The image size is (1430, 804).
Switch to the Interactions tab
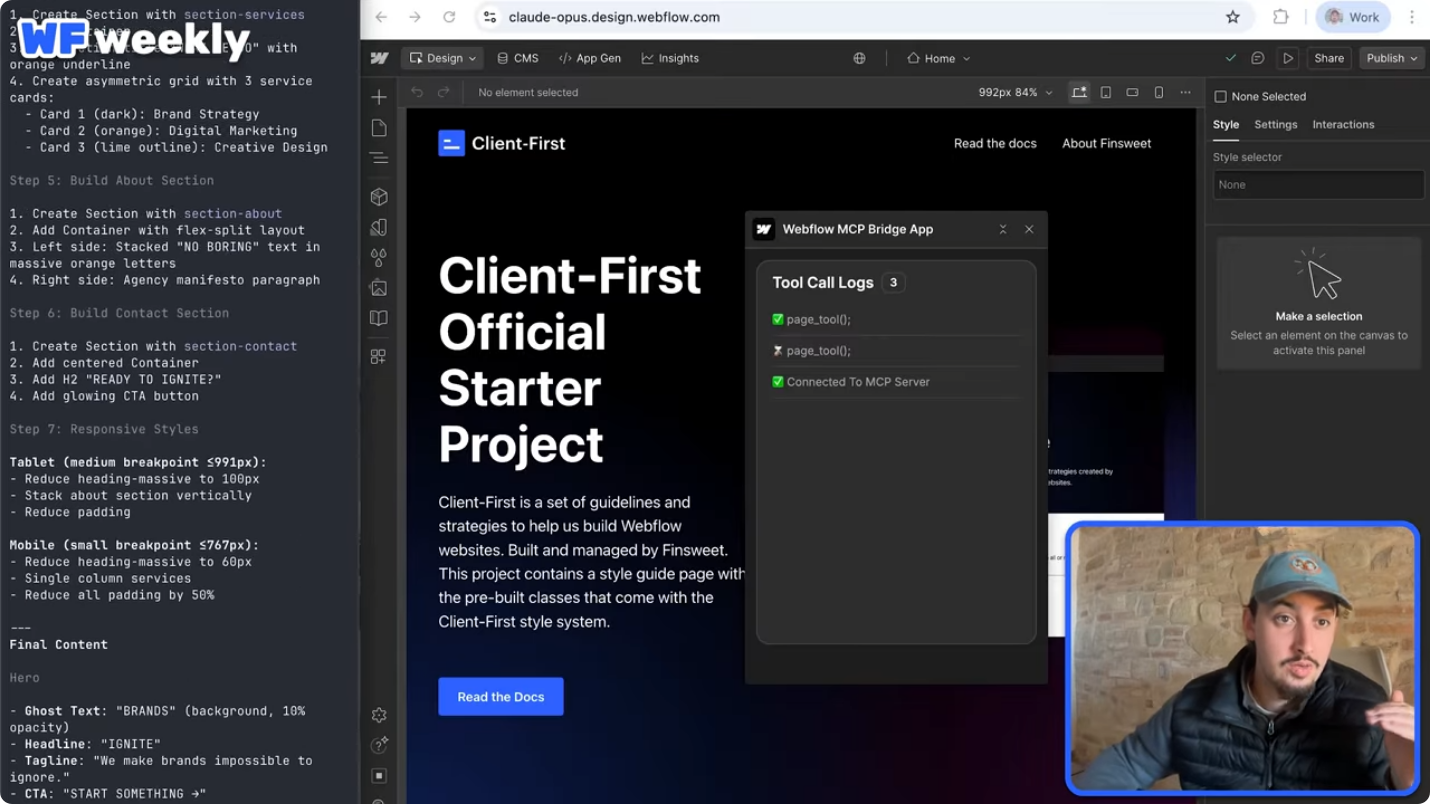[x=1343, y=125]
